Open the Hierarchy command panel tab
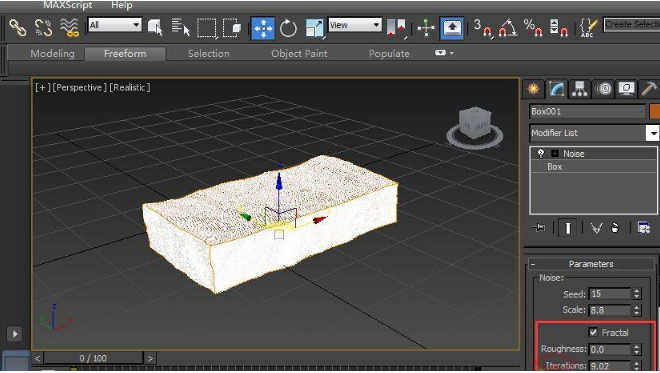 pyautogui.click(x=580, y=89)
